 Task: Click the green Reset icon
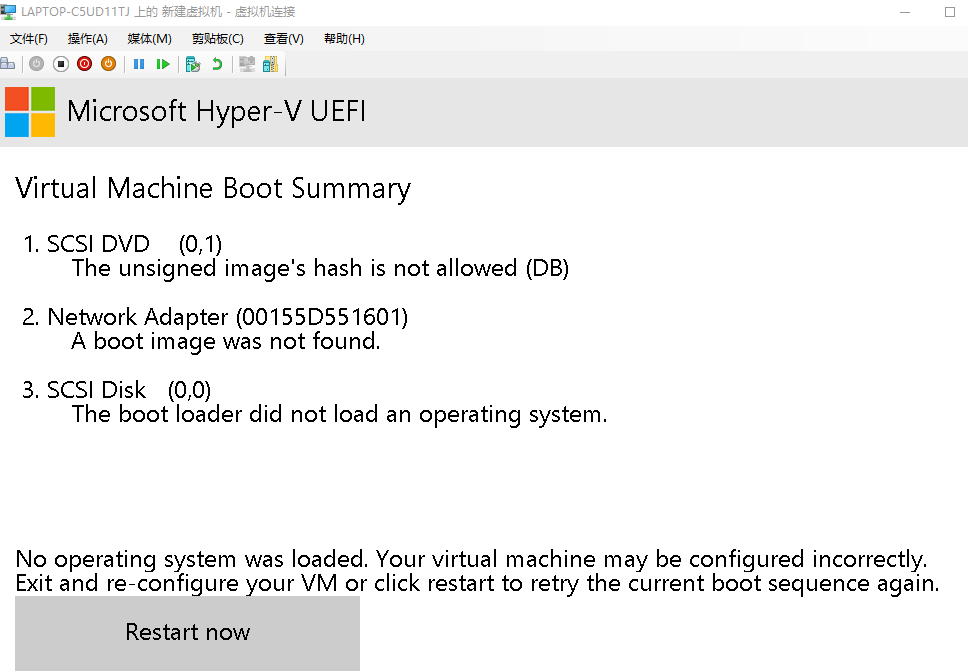pos(163,64)
